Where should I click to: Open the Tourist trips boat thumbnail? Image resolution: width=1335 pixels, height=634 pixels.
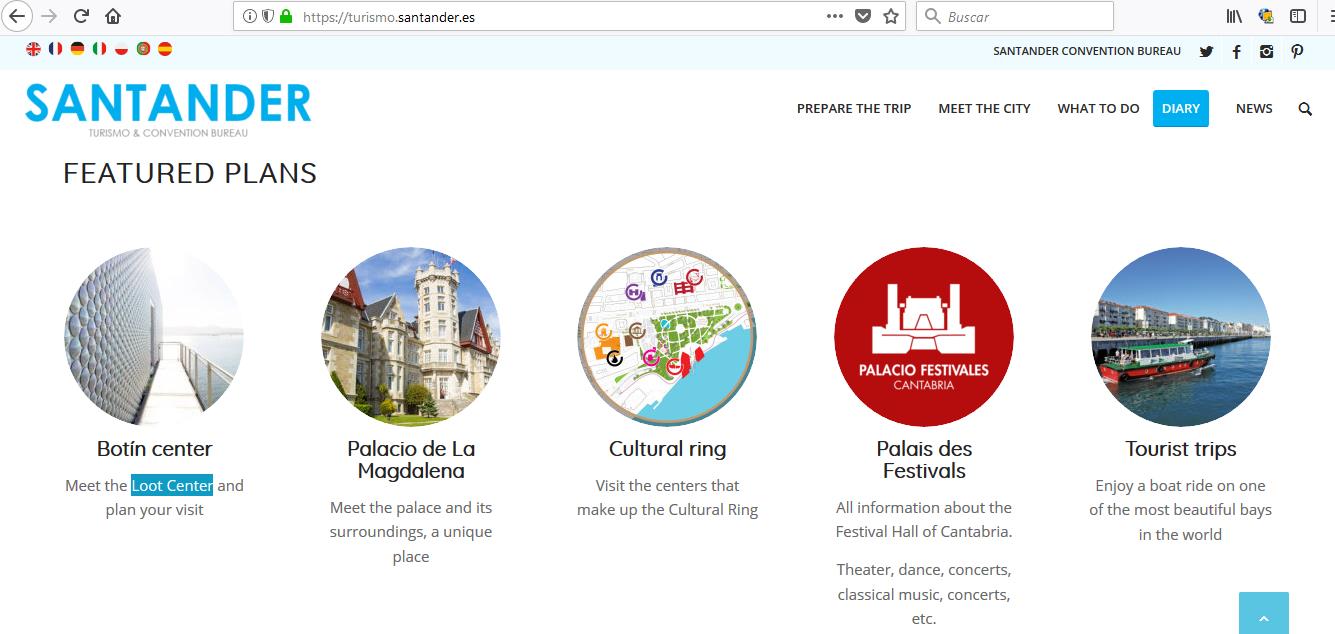[x=1181, y=337]
